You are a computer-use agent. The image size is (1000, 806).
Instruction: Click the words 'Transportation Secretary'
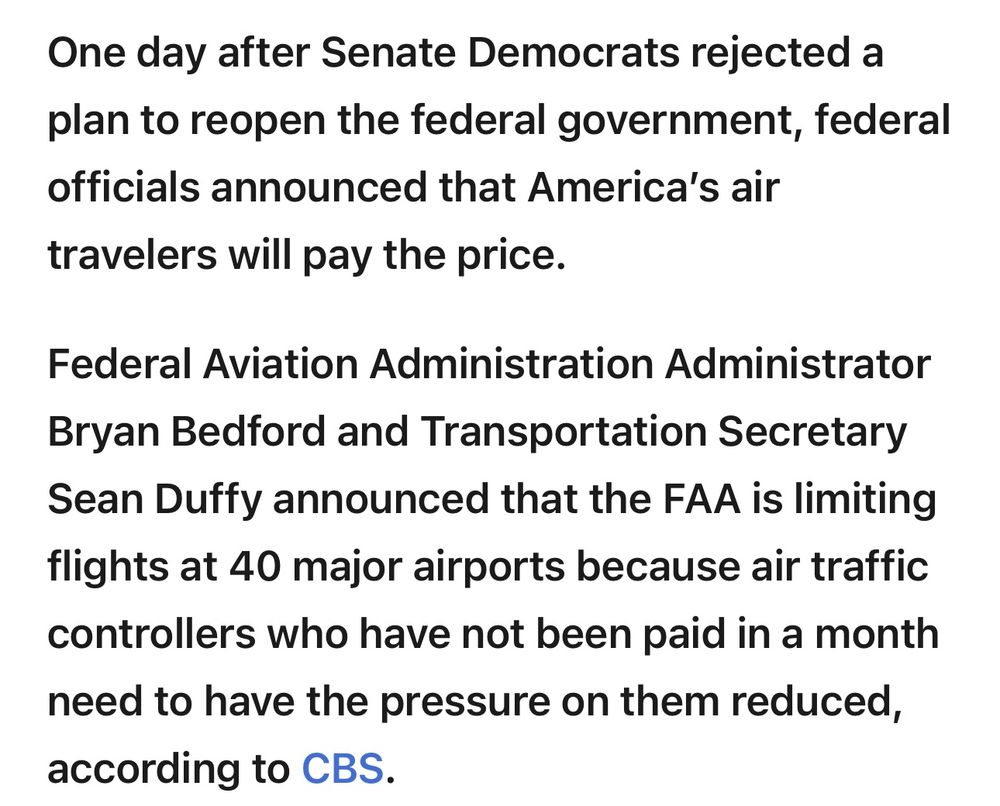tap(663, 433)
